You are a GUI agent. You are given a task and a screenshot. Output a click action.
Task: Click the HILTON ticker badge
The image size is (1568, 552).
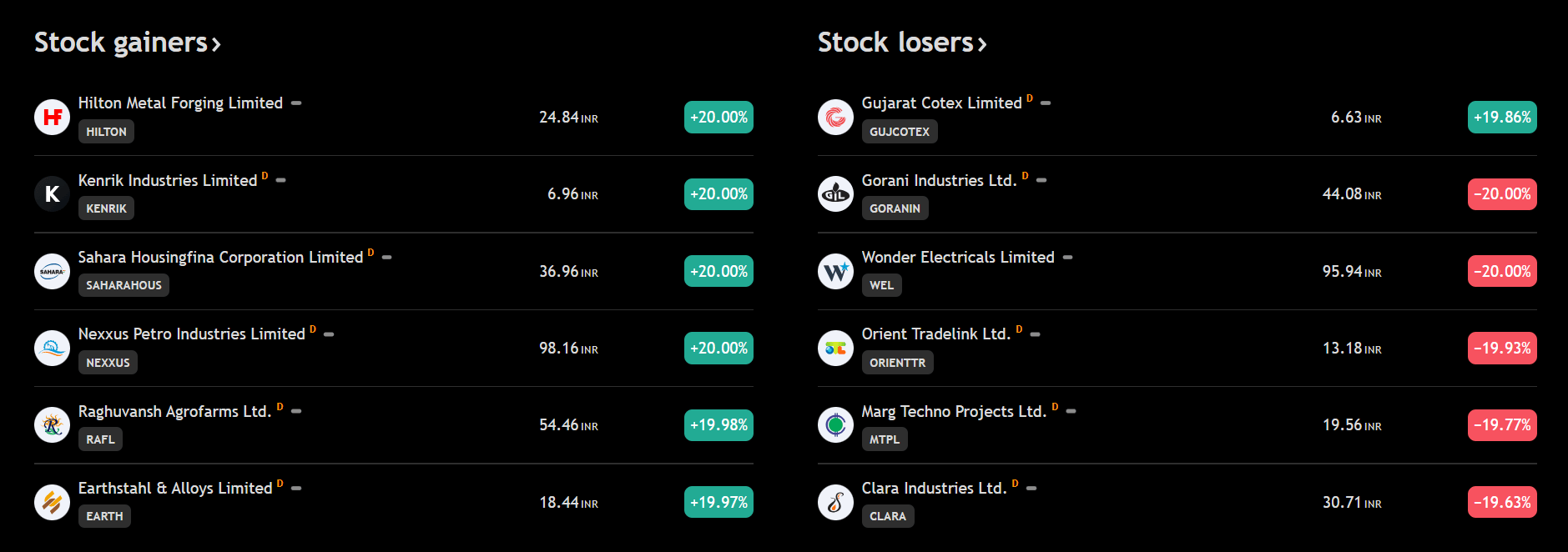[106, 132]
